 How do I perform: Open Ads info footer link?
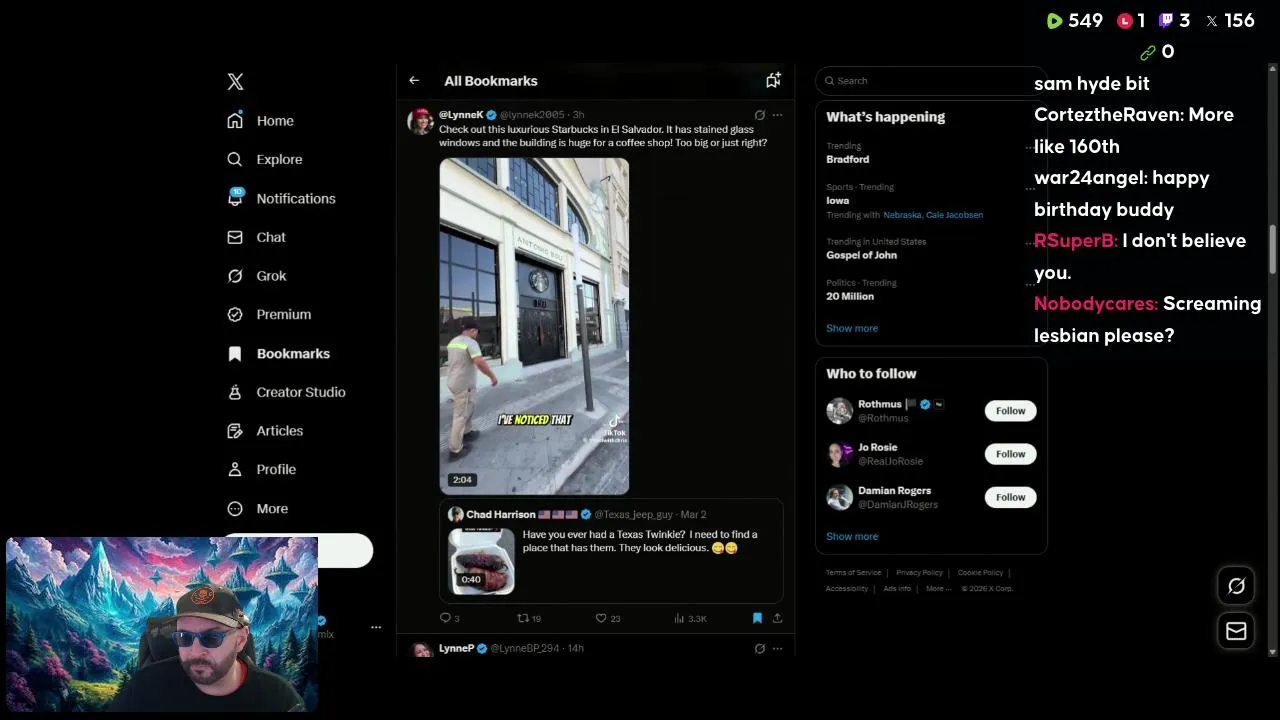[897, 589]
